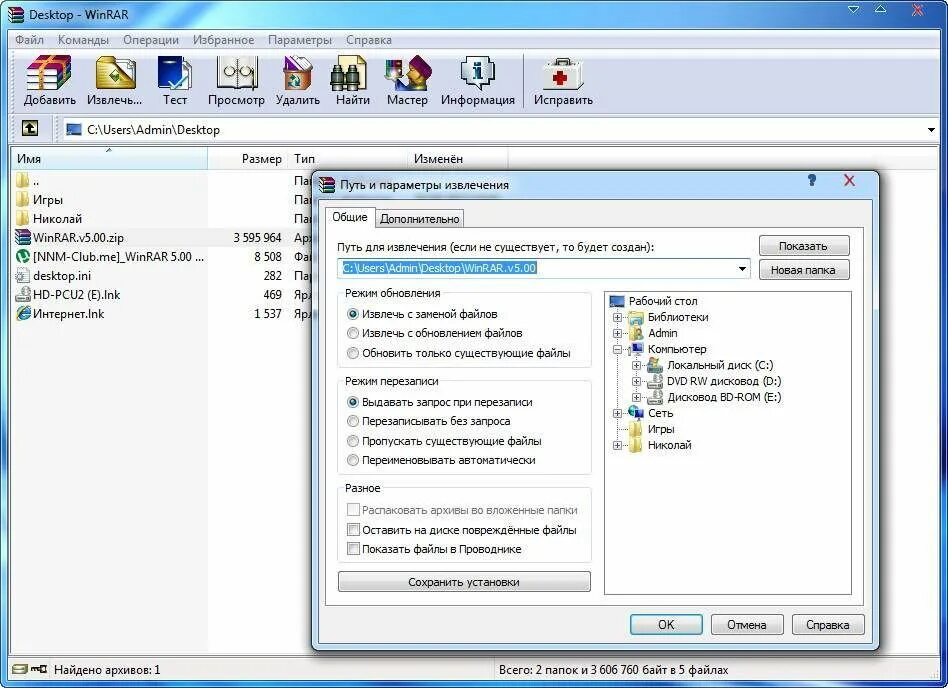Open the main address bar dropdown

click(931, 129)
